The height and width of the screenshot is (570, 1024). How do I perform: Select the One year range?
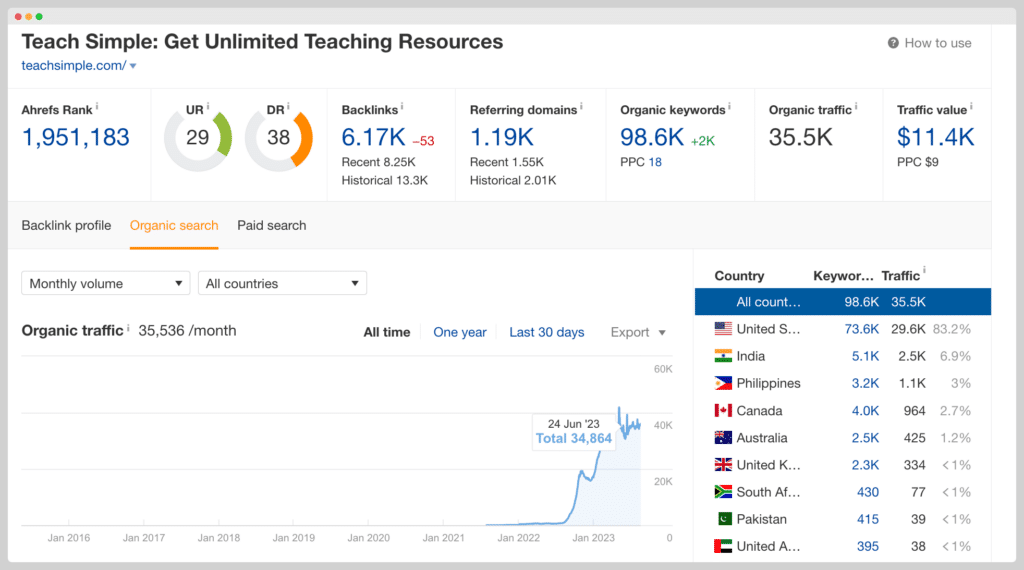point(460,332)
